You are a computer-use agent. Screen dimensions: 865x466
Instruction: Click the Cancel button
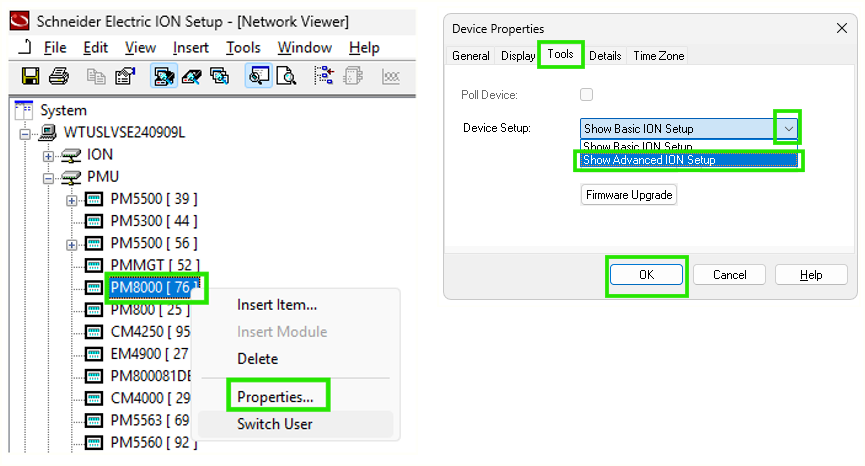[x=729, y=275]
